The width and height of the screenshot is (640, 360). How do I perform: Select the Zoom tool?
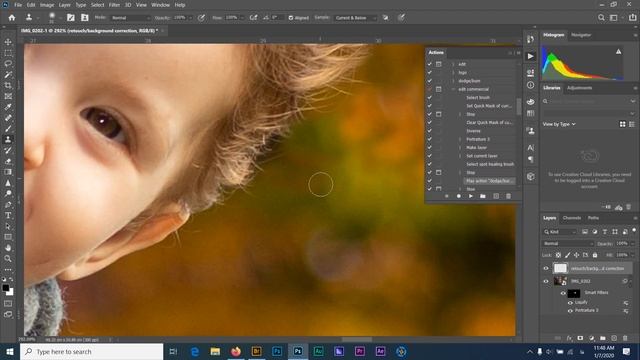point(8,258)
